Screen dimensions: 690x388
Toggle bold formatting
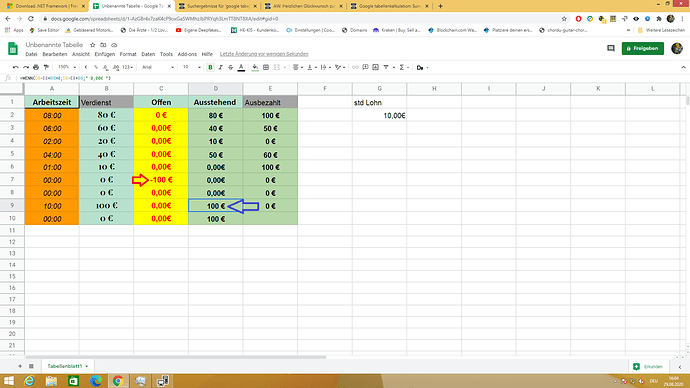point(210,67)
